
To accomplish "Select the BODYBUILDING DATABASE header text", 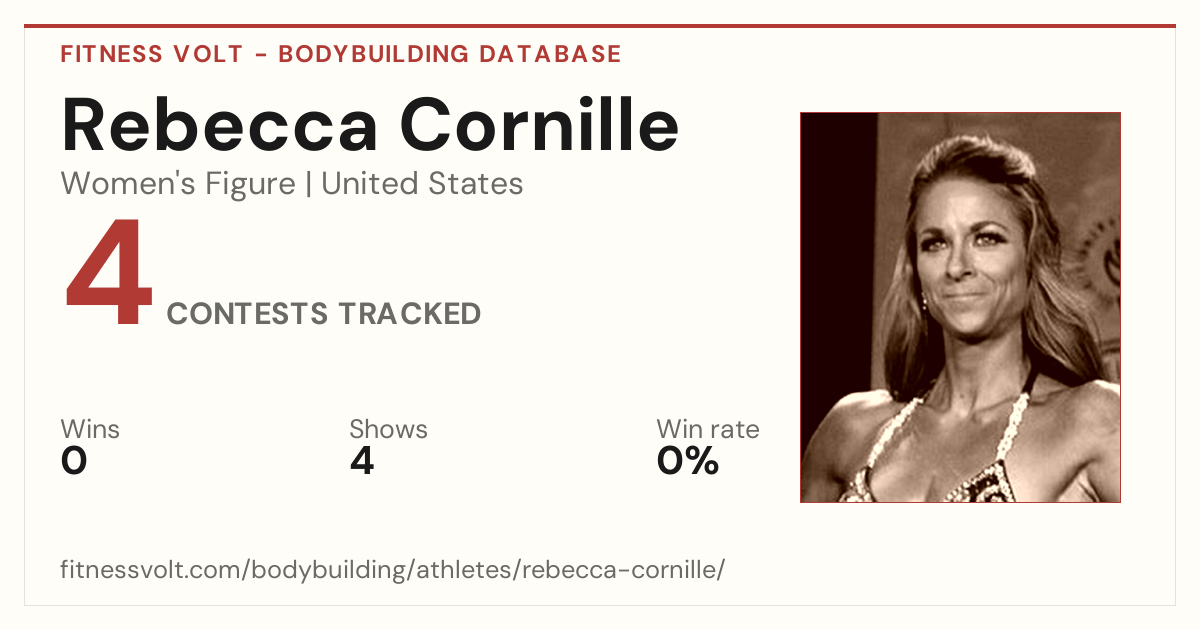I will 450,54.
